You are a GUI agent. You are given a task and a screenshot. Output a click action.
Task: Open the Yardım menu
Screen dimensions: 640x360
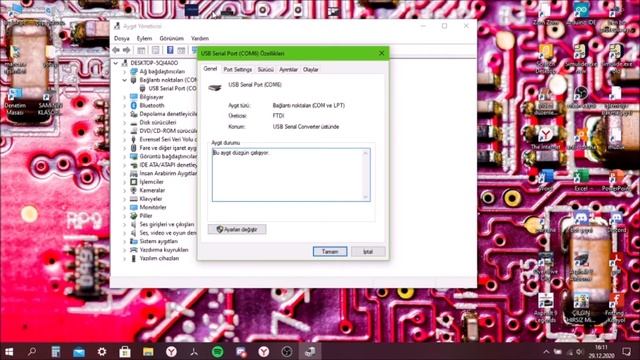200,38
